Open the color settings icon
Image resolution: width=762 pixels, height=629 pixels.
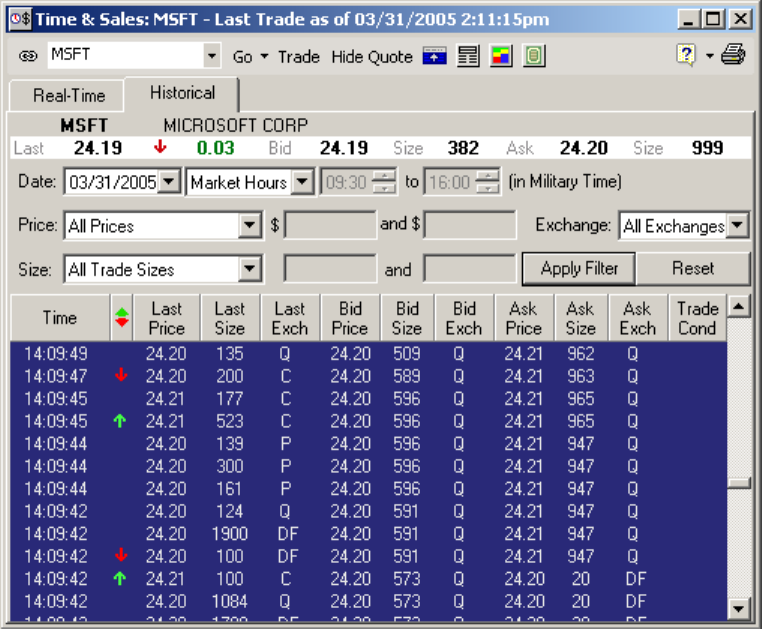click(x=501, y=56)
